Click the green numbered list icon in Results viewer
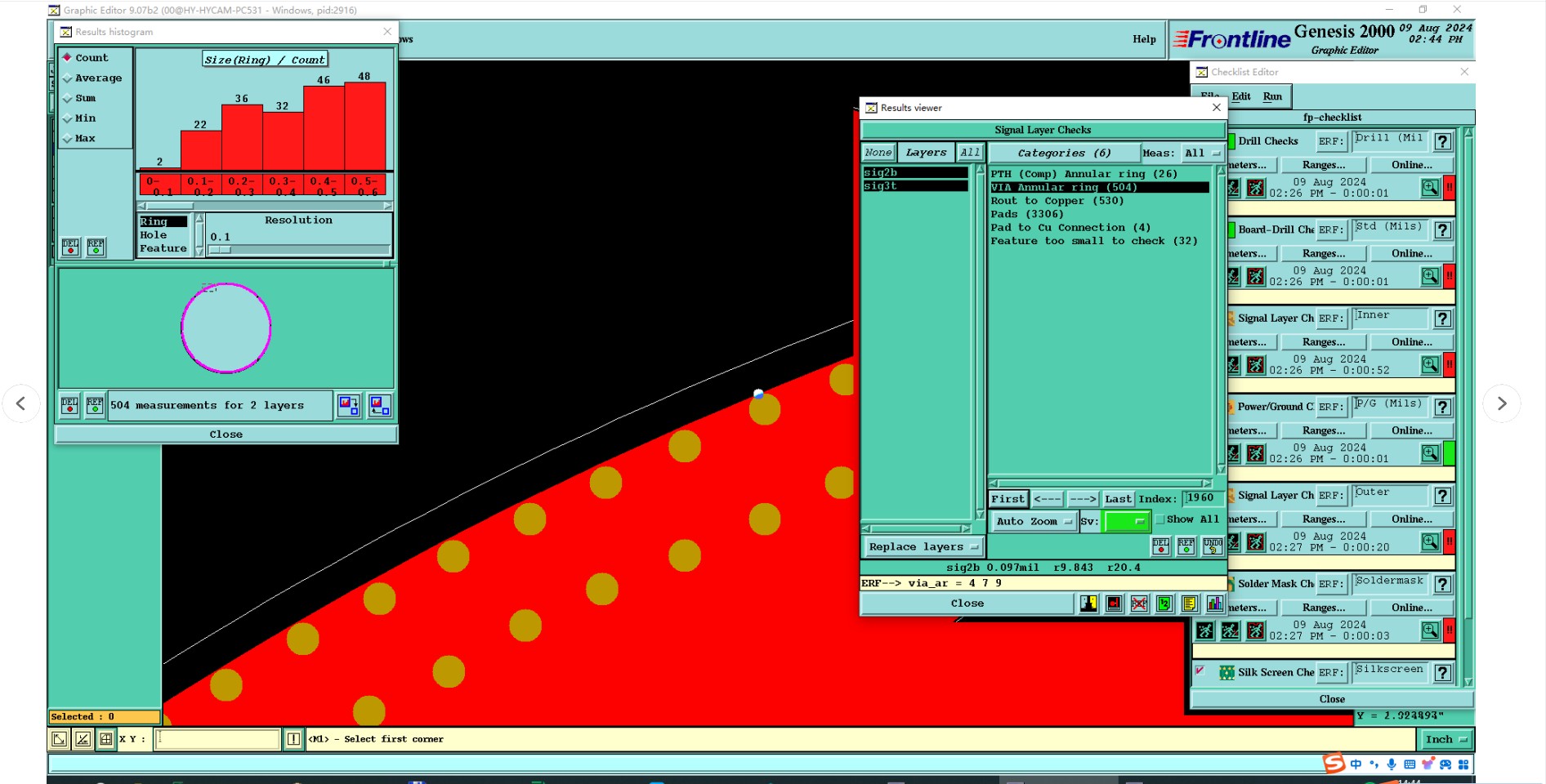Screen dimensions: 1546x784 coord(1164,604)
